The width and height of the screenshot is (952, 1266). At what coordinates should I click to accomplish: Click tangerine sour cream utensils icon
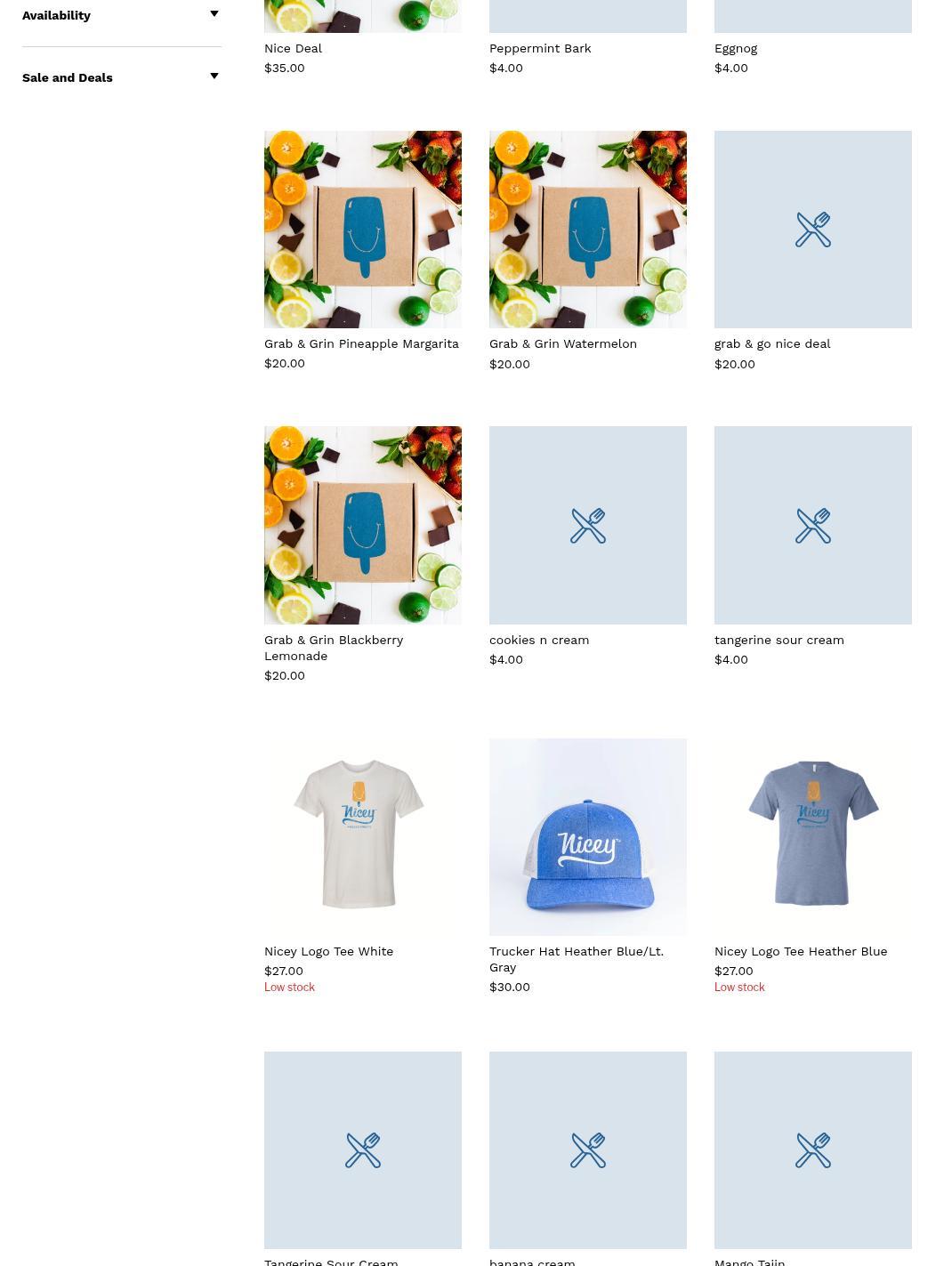813,526
